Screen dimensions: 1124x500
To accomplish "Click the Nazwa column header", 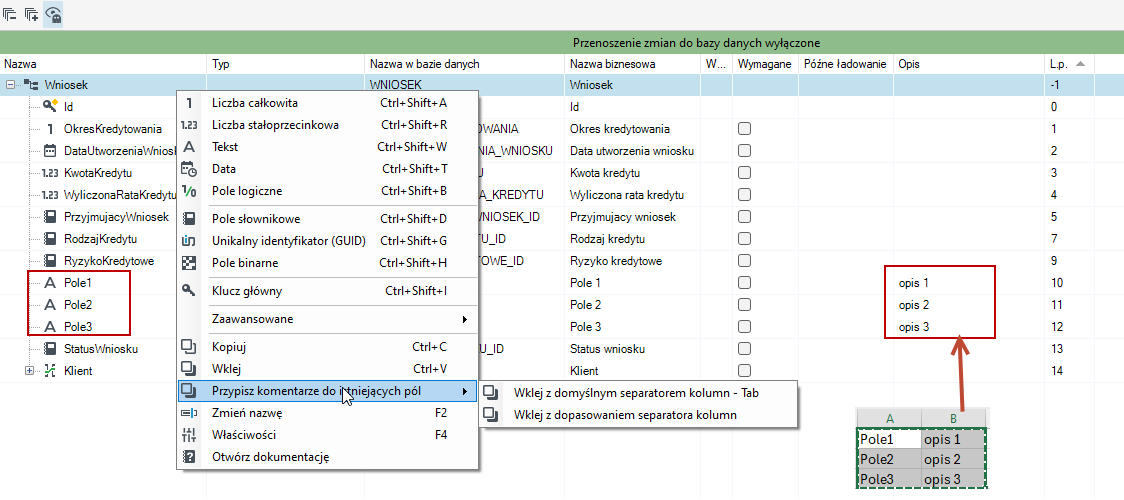I will [x=103, y=64].
